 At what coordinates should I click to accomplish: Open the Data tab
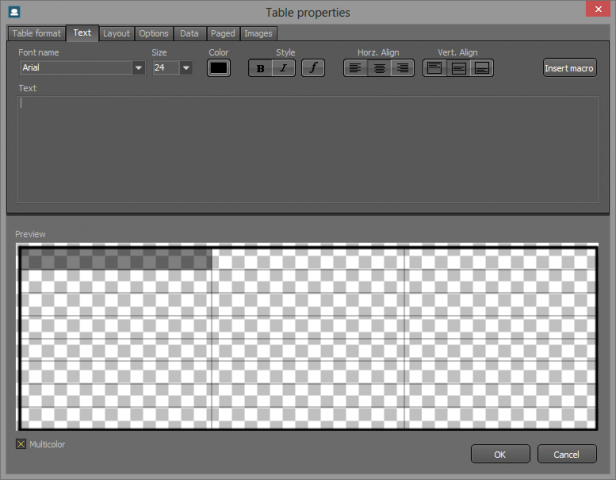[x=189, y=33]
